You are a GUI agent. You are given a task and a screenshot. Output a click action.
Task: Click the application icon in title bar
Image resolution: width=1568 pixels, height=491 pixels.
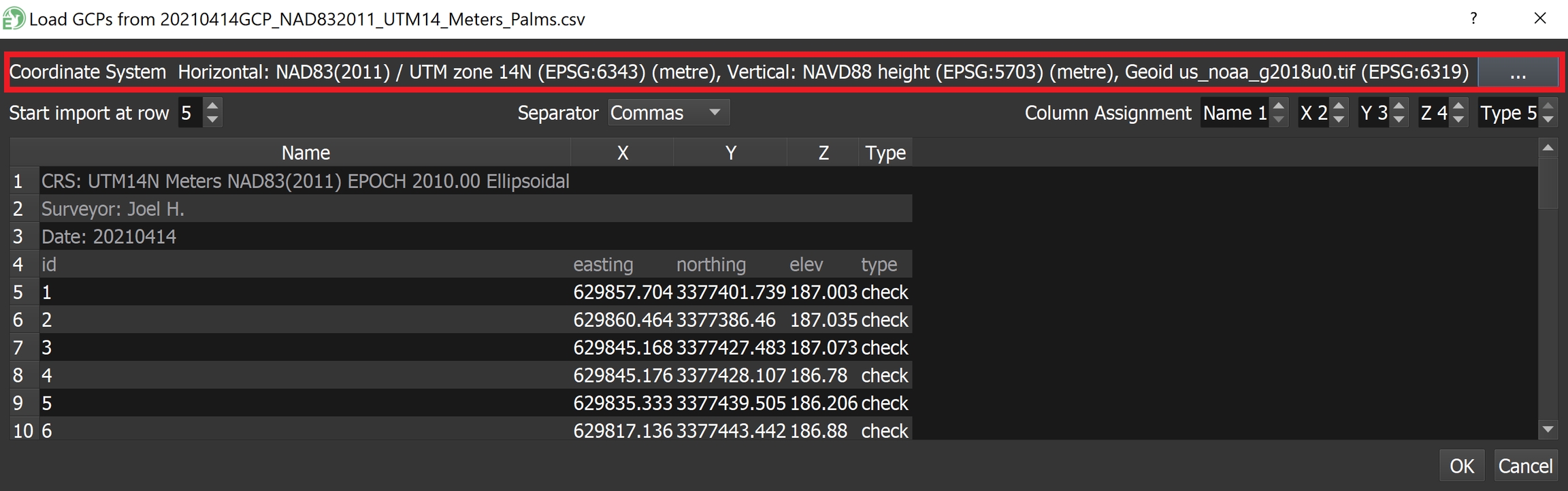coord(14,18)
